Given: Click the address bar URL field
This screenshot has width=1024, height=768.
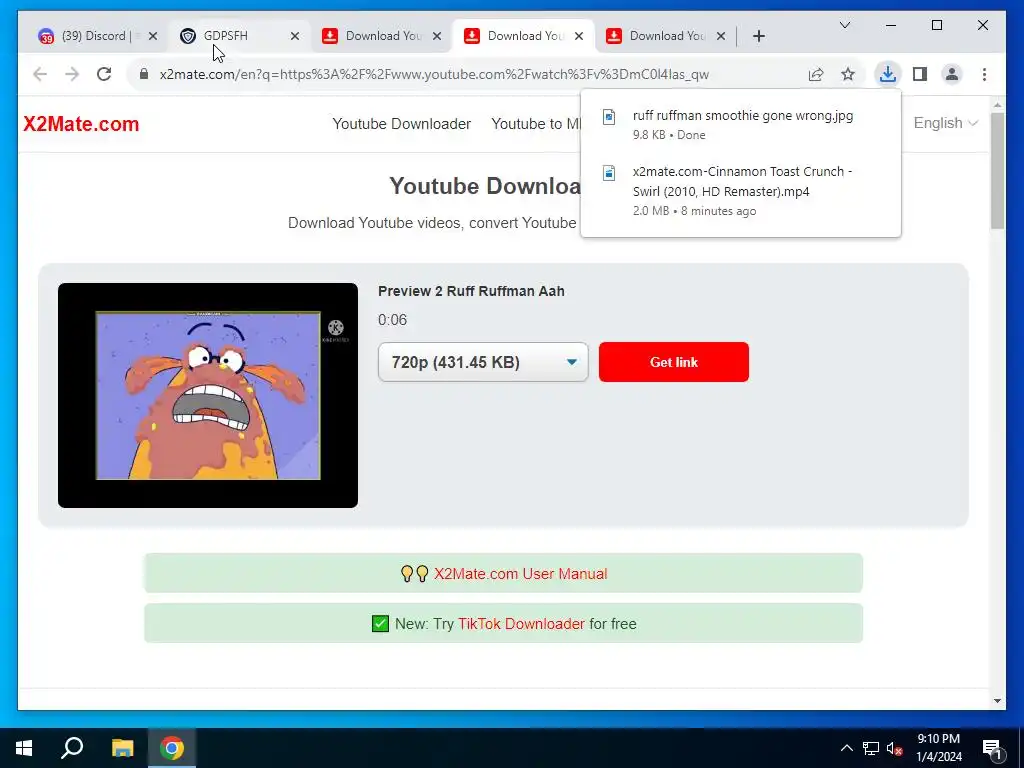Looking at the screenshot, I should (x=434, y=74).
